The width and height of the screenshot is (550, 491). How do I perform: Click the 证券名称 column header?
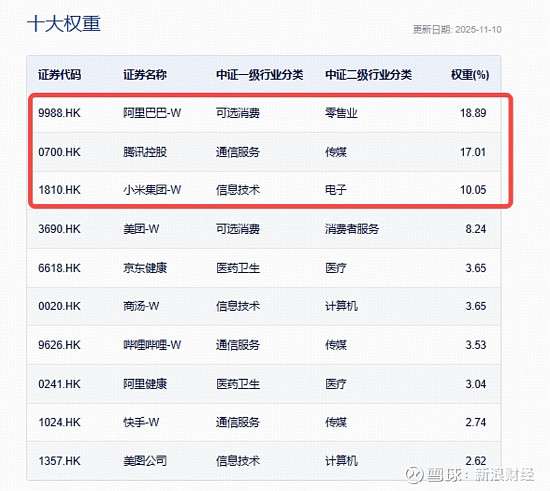click(x=145, y=75)
